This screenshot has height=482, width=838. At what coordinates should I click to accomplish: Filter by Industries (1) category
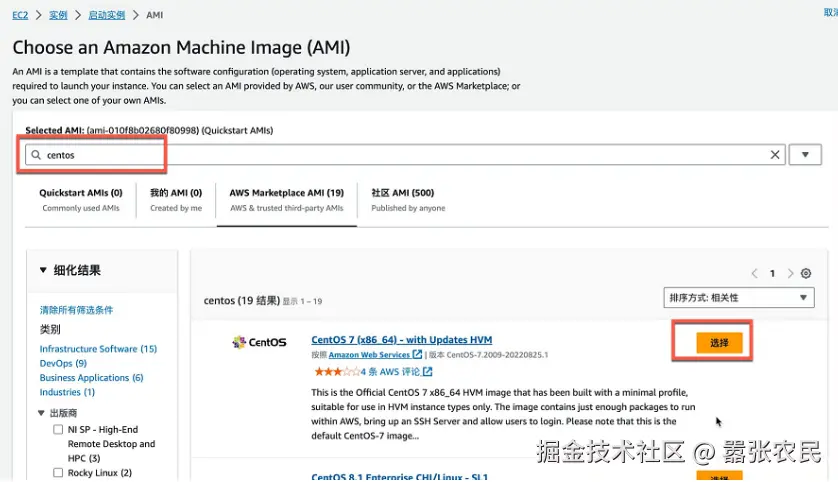pyautogui.click(x=67, y=392)
